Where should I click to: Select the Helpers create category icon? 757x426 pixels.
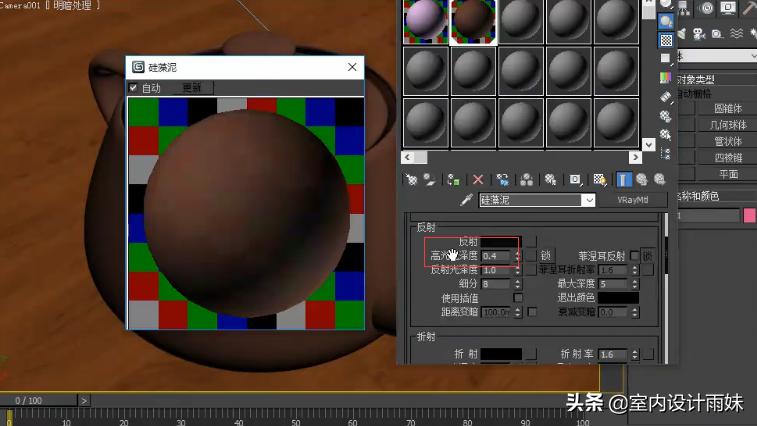717,33
